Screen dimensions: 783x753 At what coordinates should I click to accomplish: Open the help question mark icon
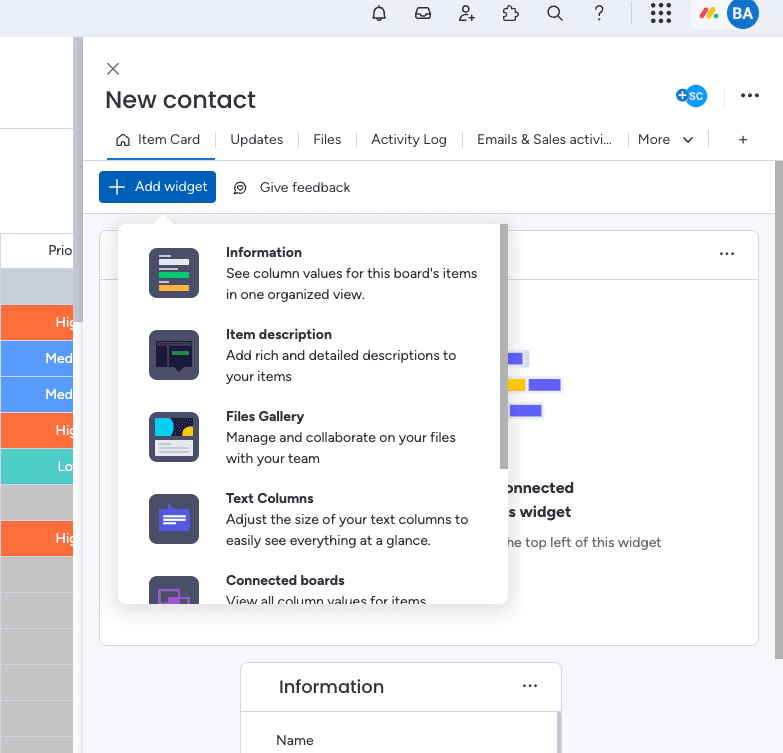(599, 13)
